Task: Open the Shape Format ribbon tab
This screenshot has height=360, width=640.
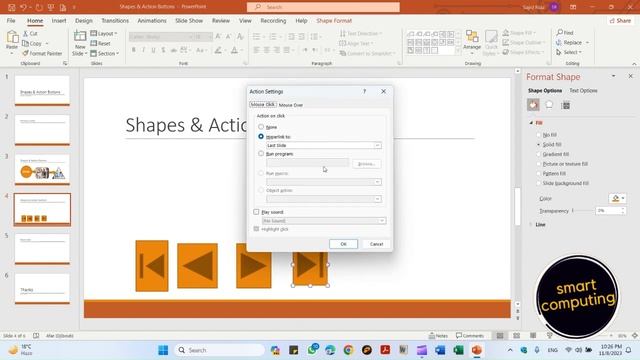Action: (334, 20)
